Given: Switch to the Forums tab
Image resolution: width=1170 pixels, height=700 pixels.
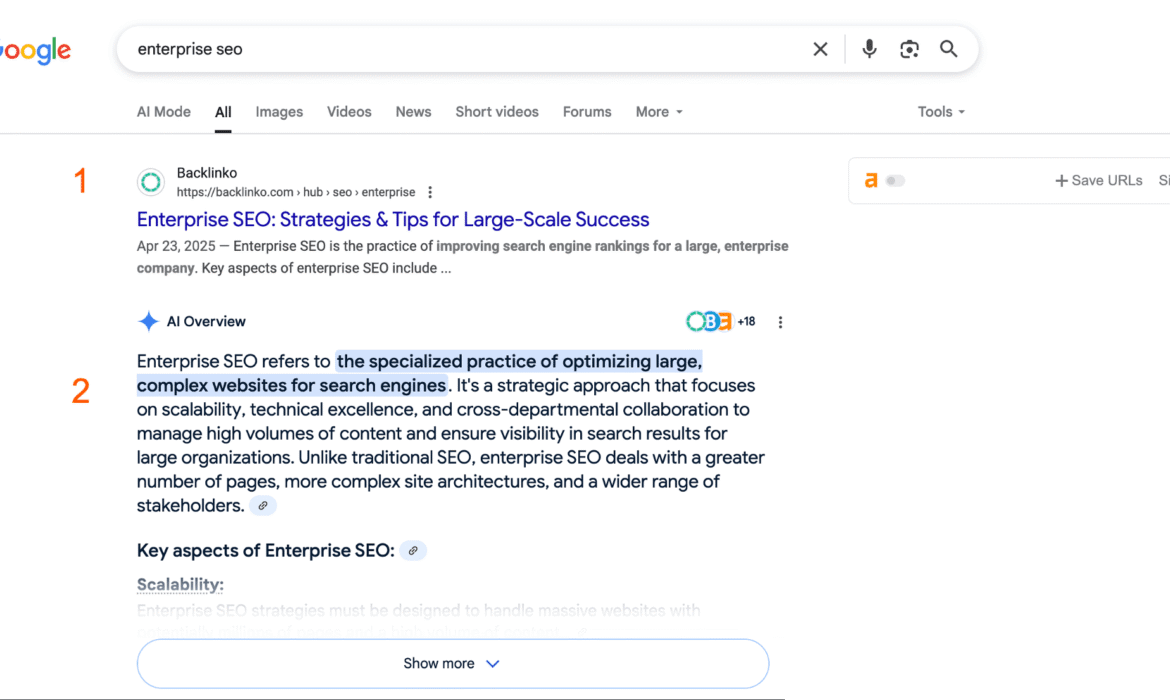Looking at the screenshot, I should 587,112.
